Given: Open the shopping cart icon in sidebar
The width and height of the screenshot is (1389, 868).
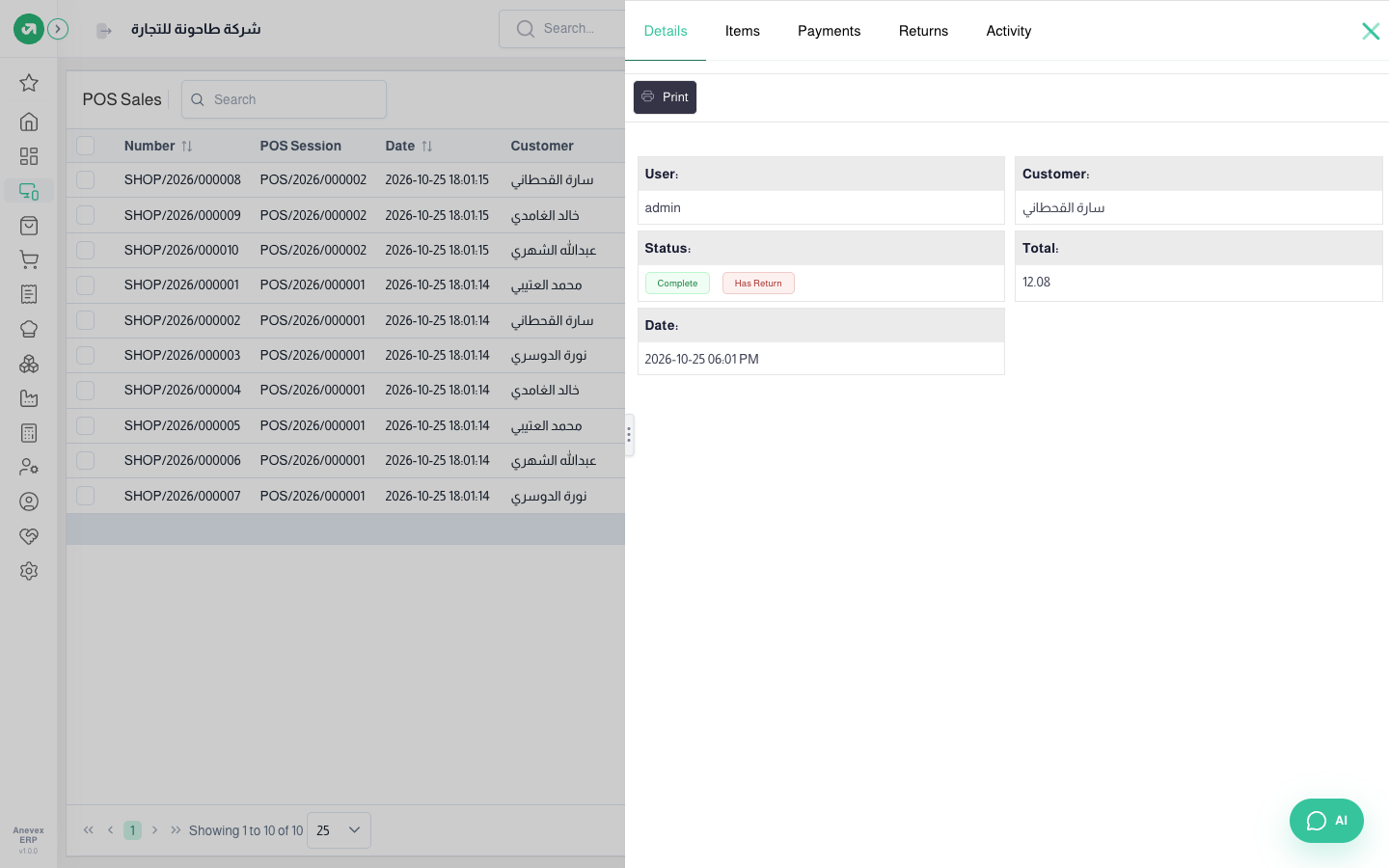Looking at the screenshot, I should pyautogui.click(x=29, y=260).
